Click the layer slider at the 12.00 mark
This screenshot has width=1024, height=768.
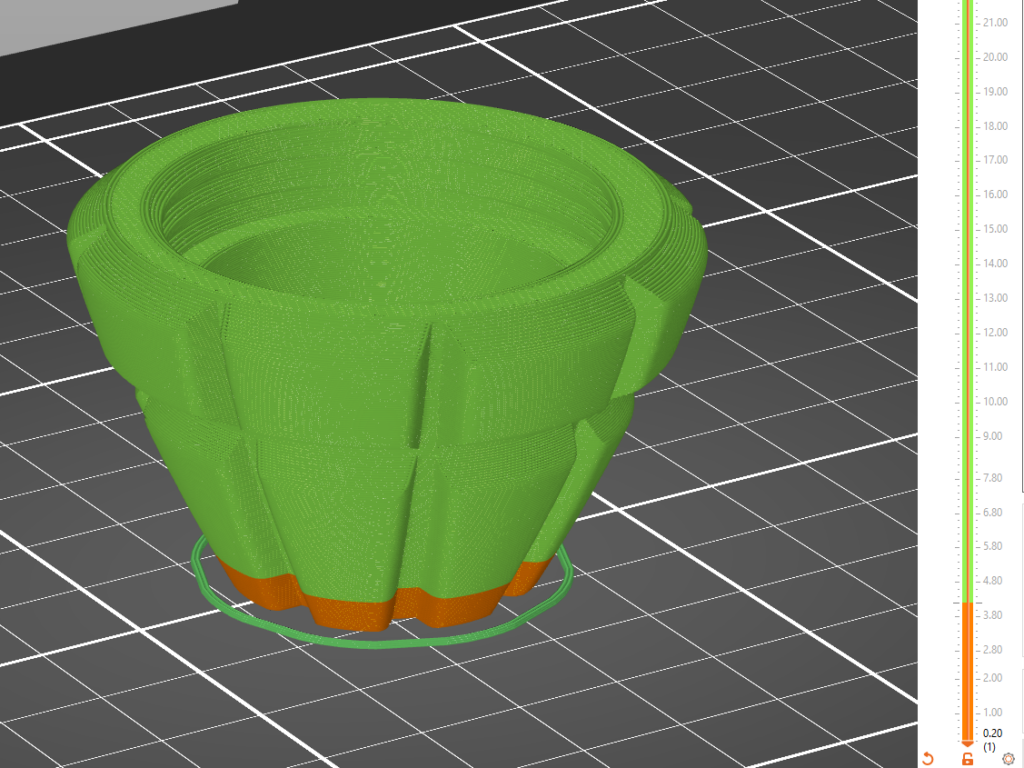click(x=967, y=332)
